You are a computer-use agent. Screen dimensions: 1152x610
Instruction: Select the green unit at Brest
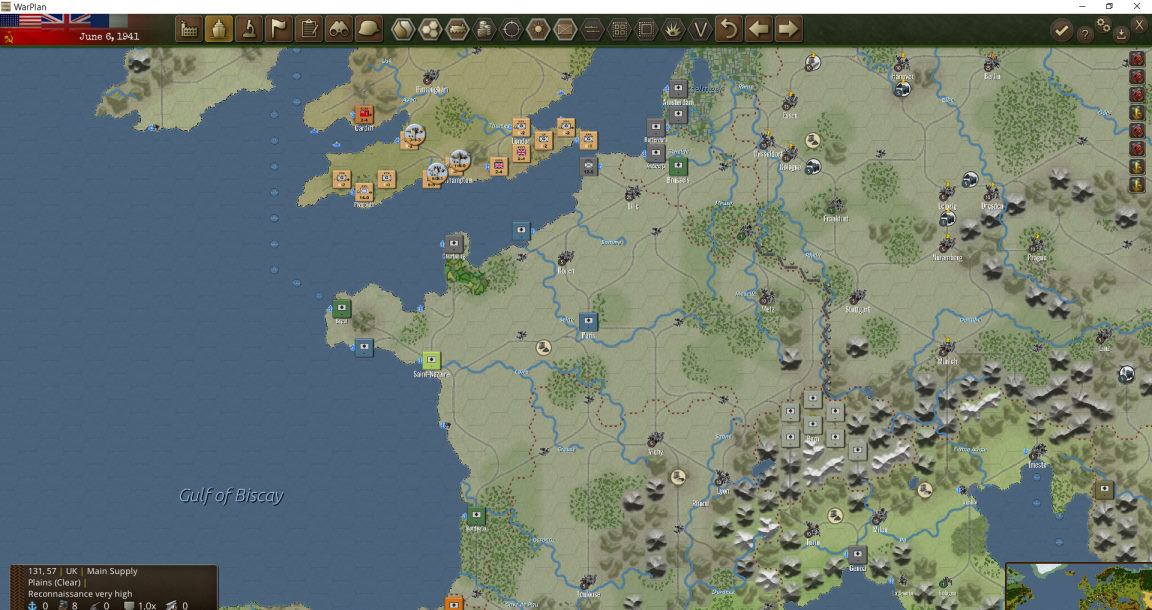(341, 308)
